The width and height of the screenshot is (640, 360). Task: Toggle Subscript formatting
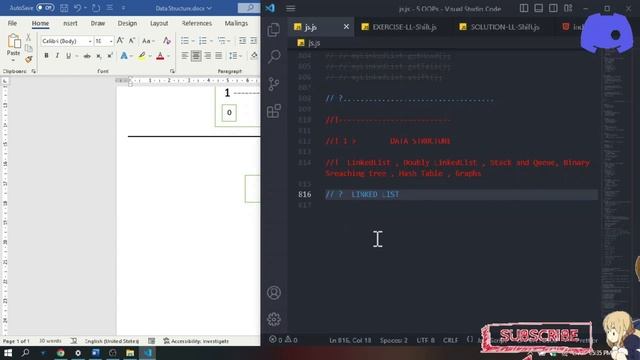[99, 56]
